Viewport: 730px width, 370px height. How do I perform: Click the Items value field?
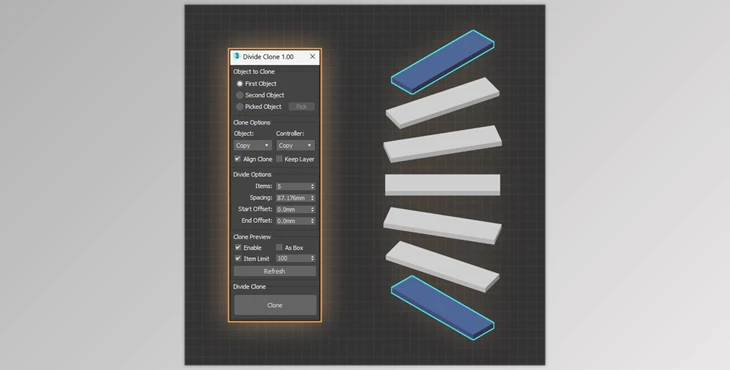pyautogui.click(x=293, y=186)
